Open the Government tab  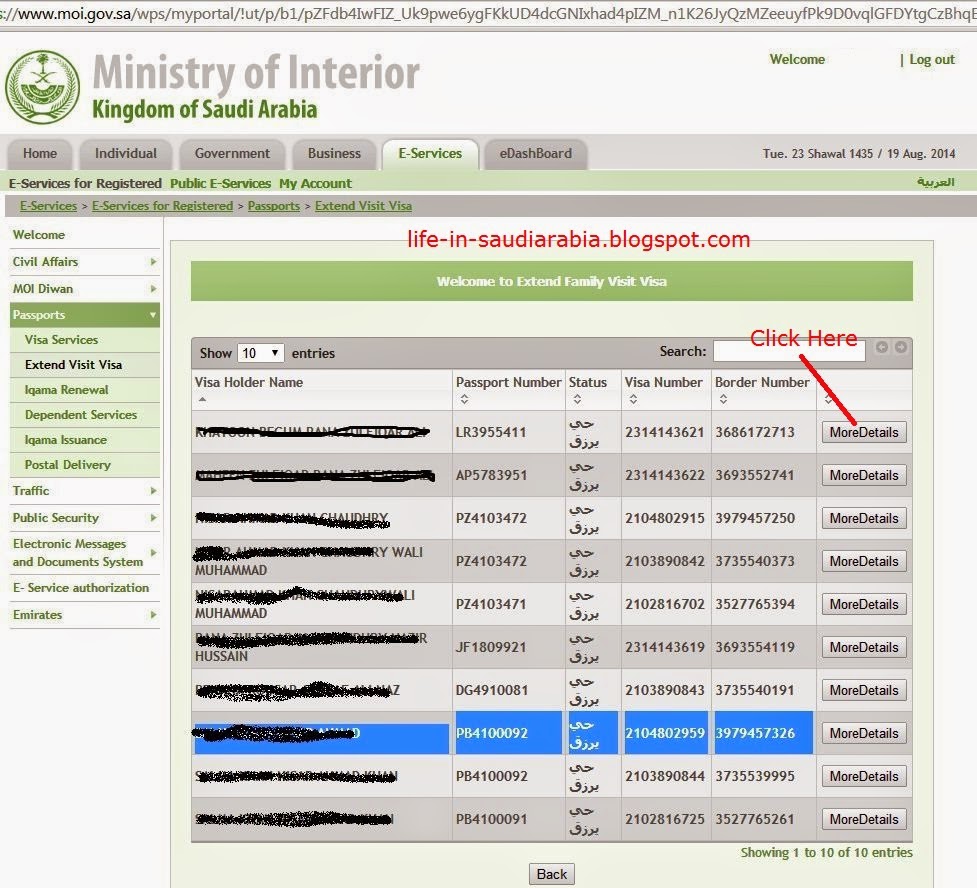point(232,153)
